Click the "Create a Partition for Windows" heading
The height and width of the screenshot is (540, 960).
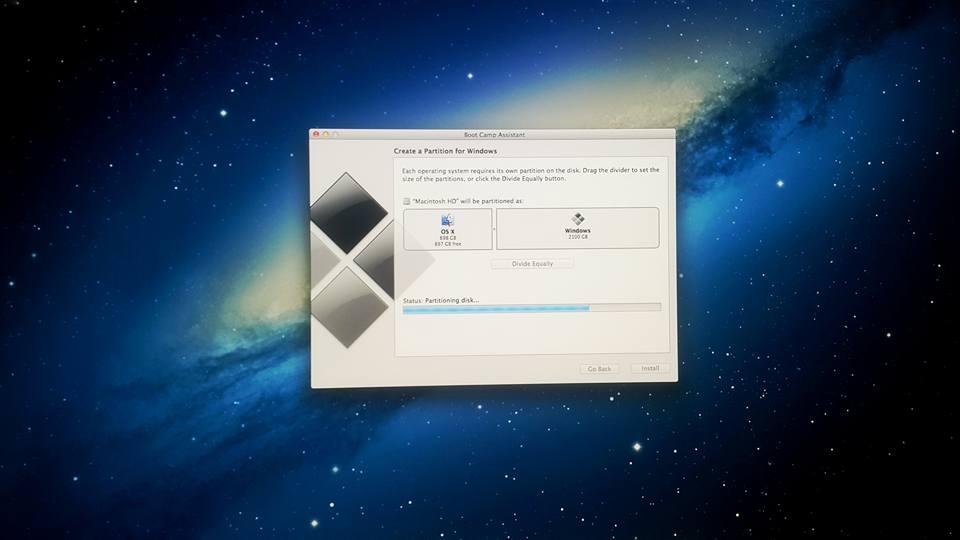445,151
